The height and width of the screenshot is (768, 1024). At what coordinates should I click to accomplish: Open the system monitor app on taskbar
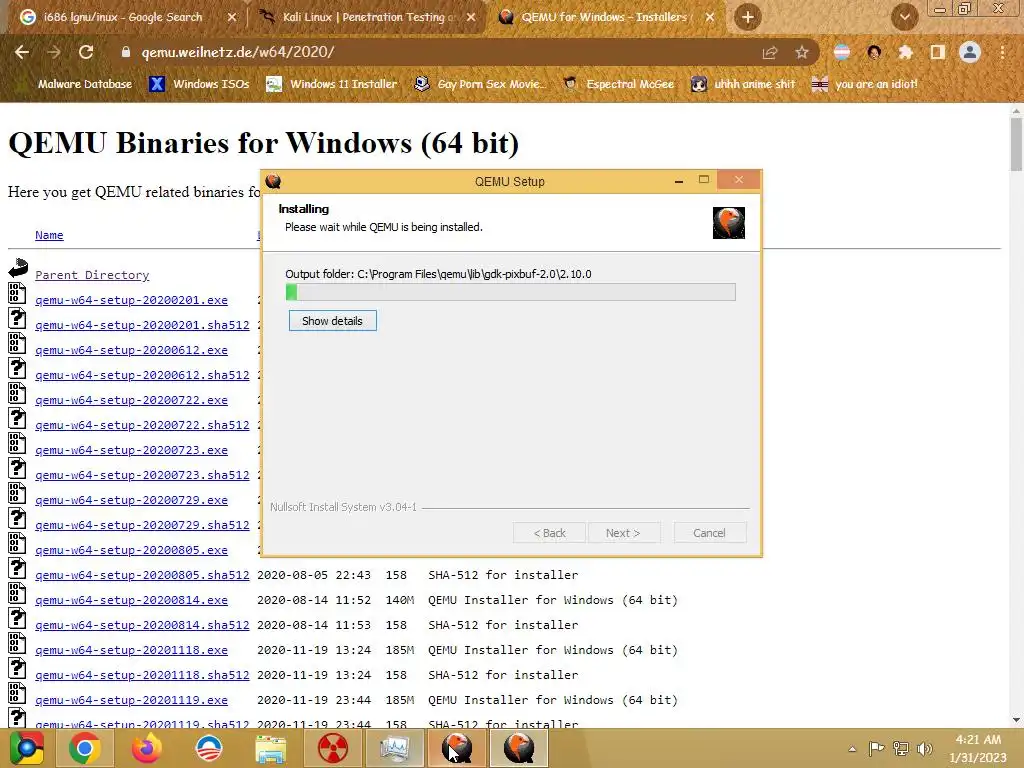point(394,748)
